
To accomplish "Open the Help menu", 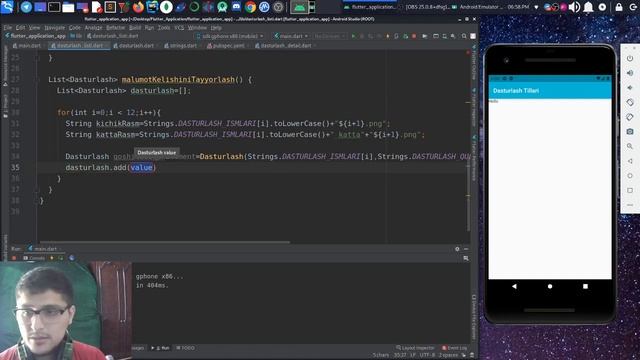I will [216, 28].
